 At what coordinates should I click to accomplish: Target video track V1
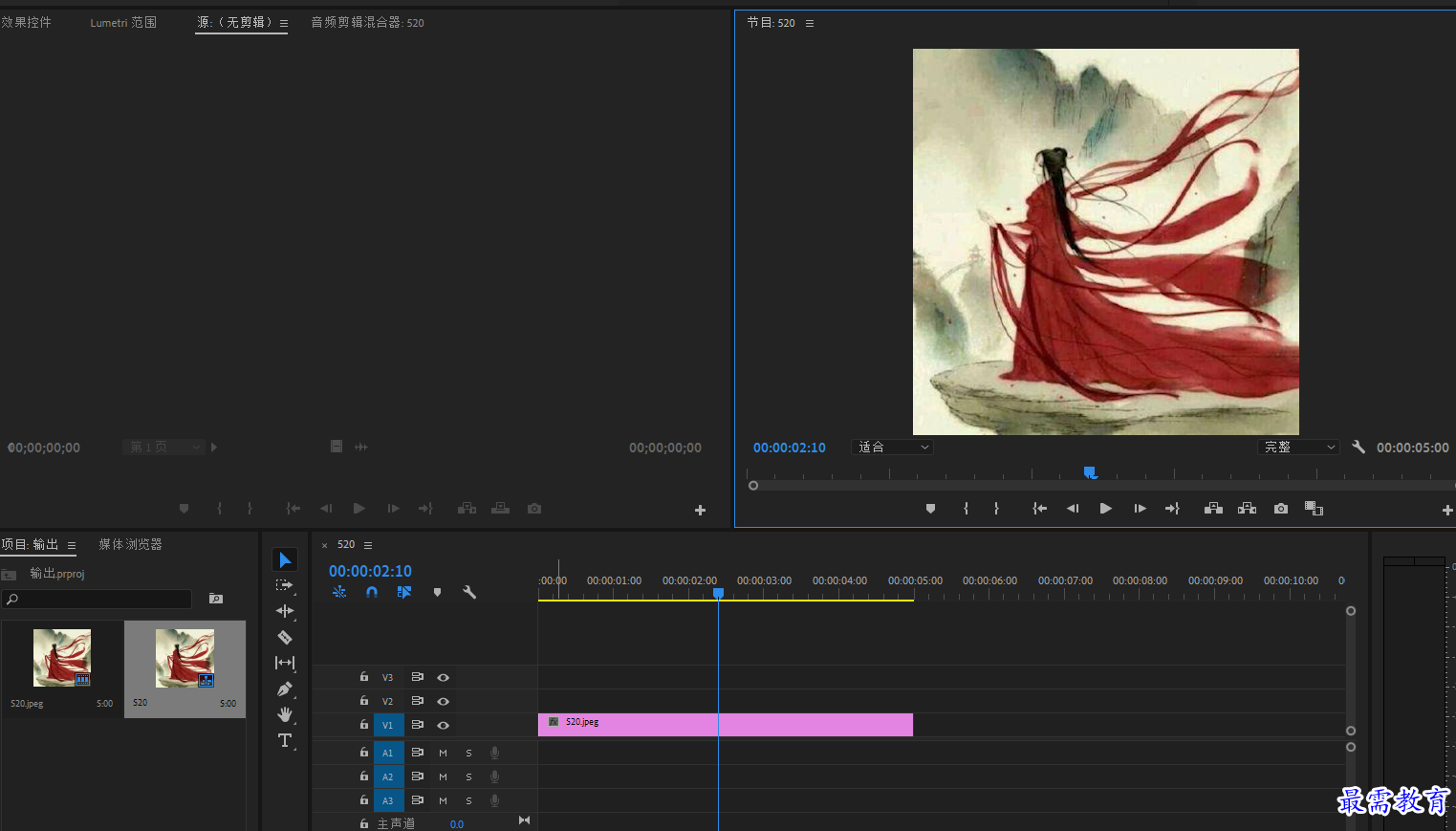pos(388,725)
